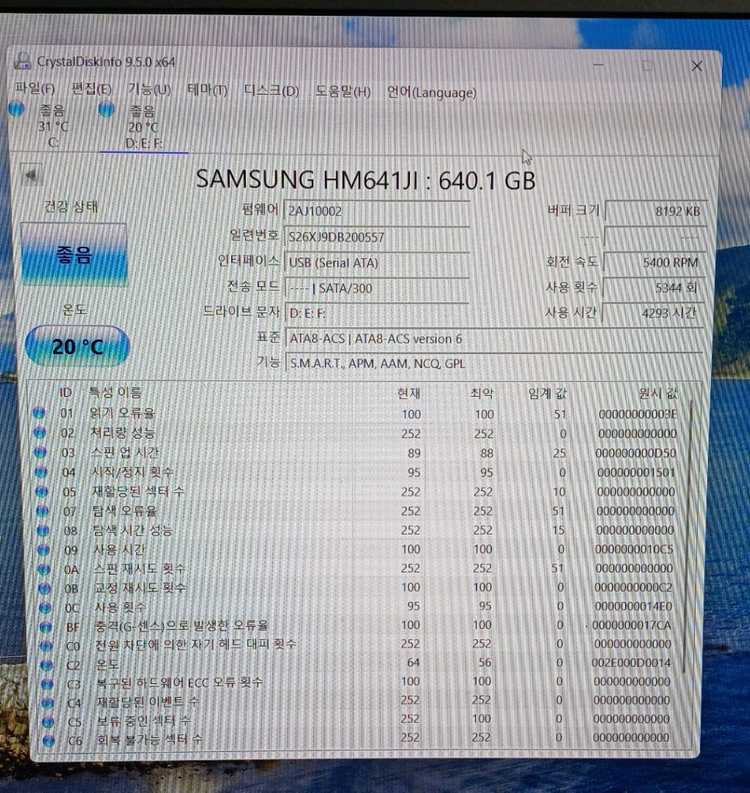Click status icon for 03 스핀 업 시간
This screenshot has width=750, height=793.
[x=40, y=452]
